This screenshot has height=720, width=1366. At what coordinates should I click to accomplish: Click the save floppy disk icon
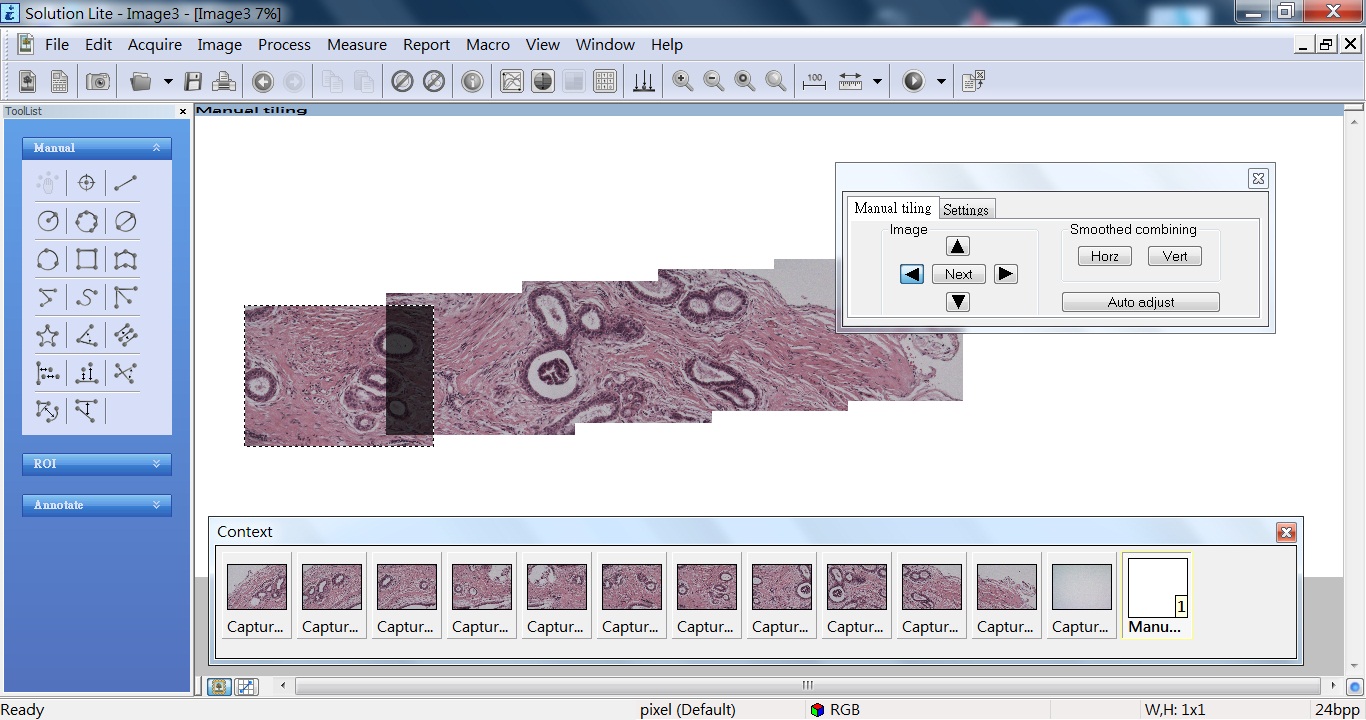click(194, 82)
